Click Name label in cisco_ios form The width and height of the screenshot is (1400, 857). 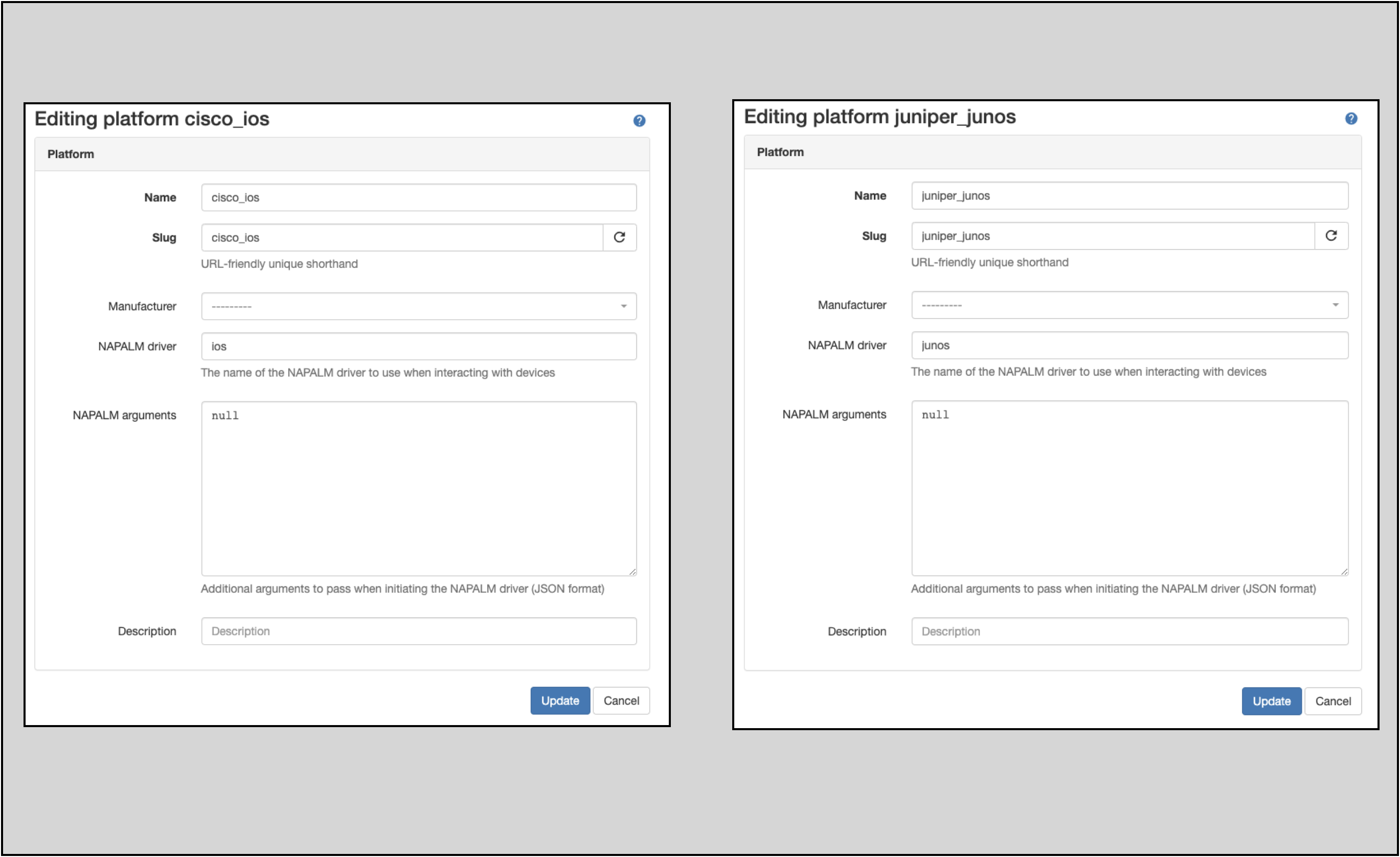[x=160, y=197]
